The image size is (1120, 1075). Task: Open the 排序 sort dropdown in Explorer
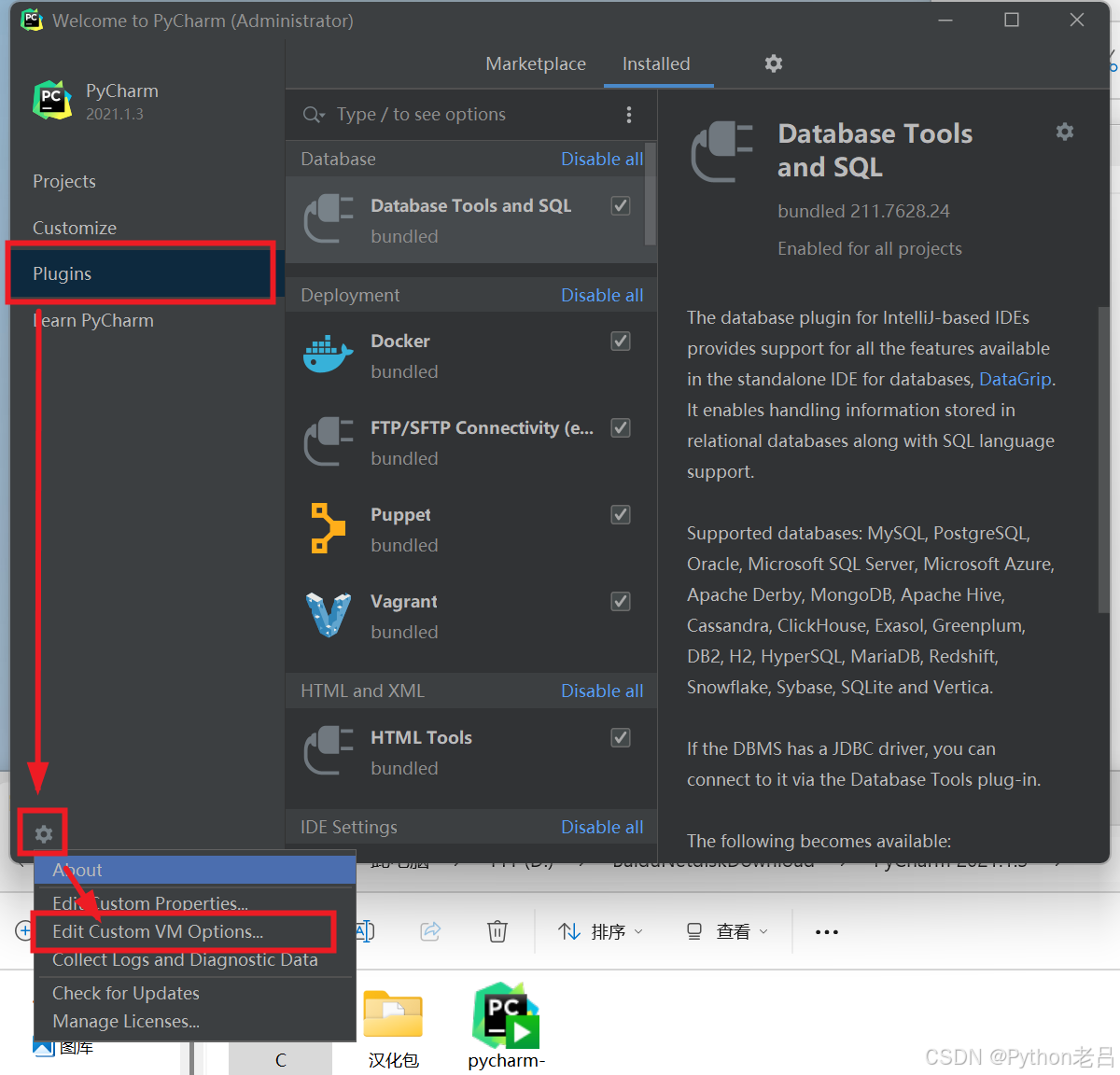coord(600,931)
